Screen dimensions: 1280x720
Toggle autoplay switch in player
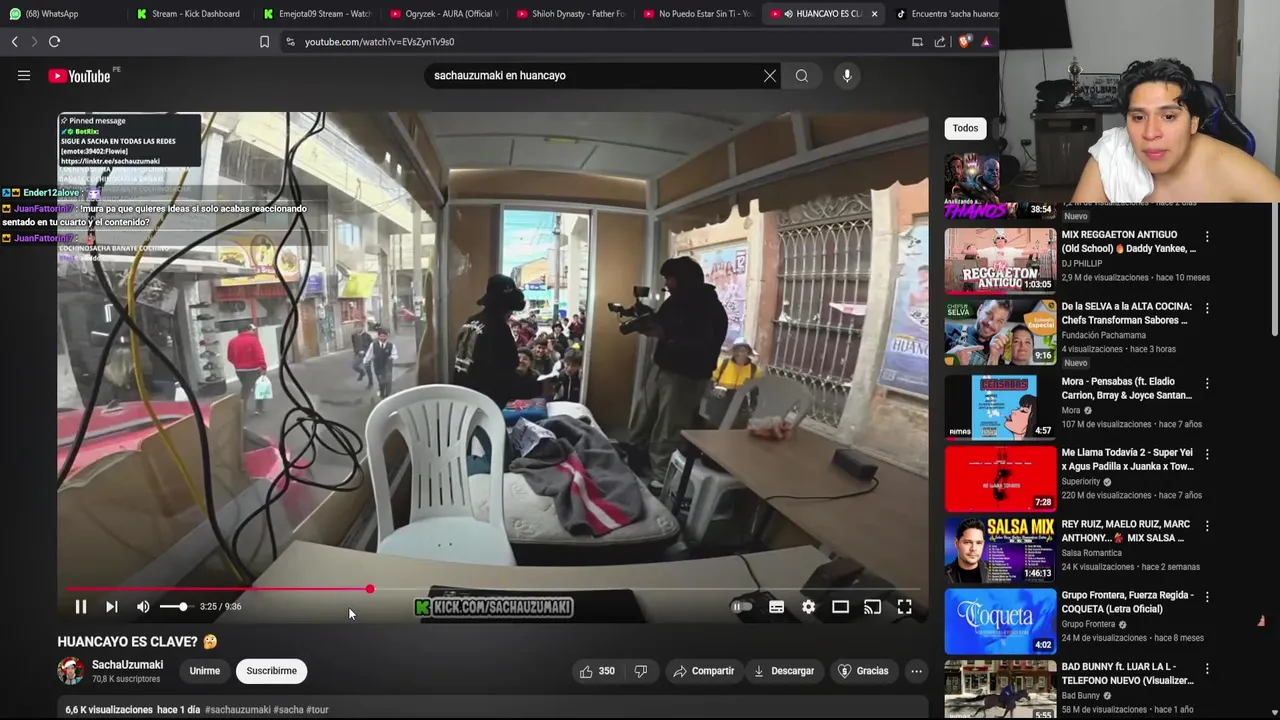point(742,606)
